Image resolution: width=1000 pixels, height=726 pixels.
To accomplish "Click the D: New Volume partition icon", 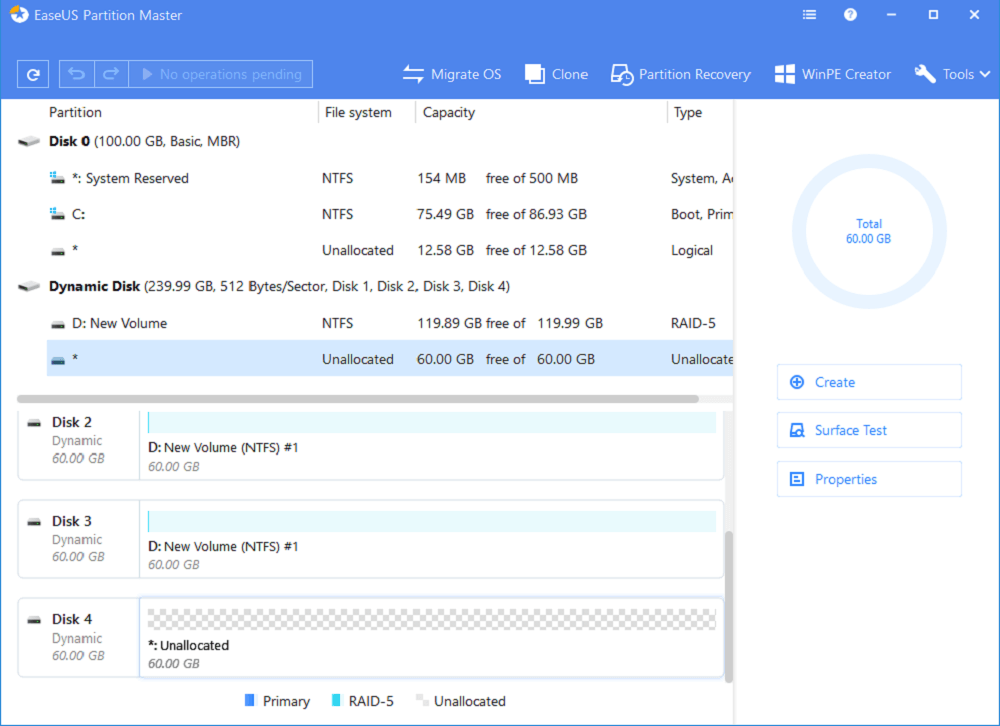I will tap(58, 325).
